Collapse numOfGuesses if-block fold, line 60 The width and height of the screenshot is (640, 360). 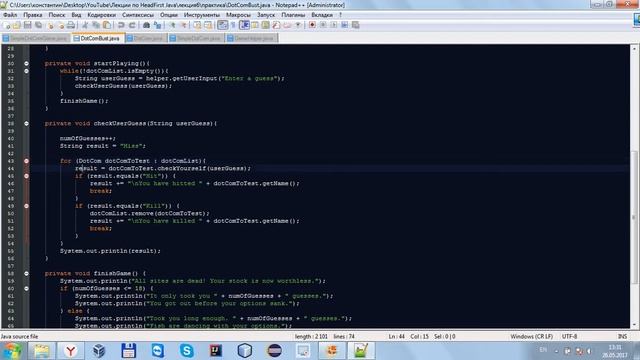tap(26, 288)
